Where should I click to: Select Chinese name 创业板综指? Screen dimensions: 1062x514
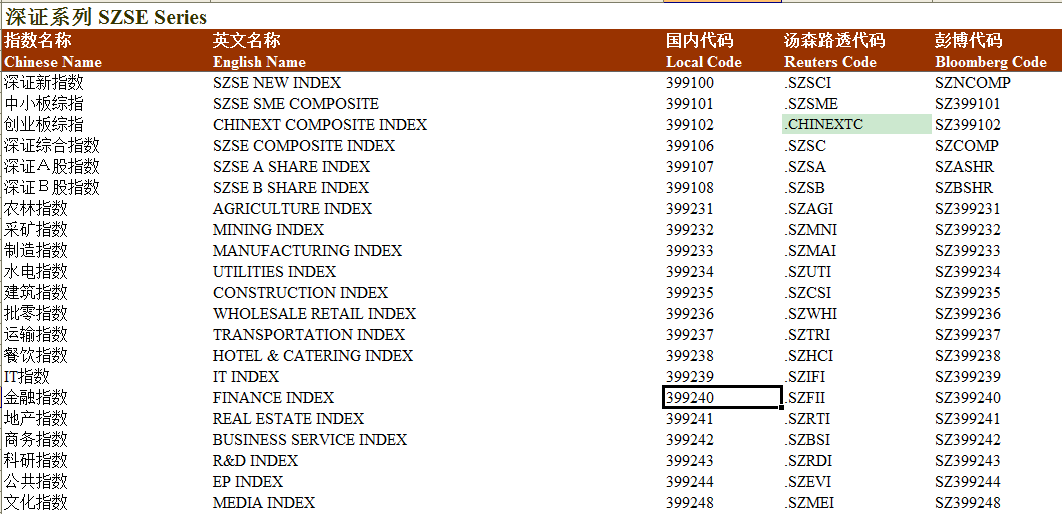point(44,125)
